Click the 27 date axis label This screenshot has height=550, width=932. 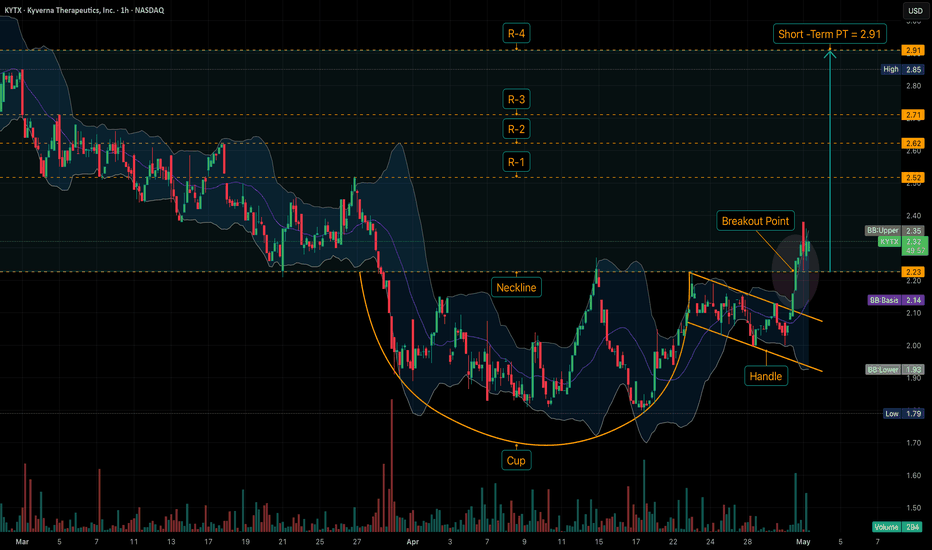[357, 542]
